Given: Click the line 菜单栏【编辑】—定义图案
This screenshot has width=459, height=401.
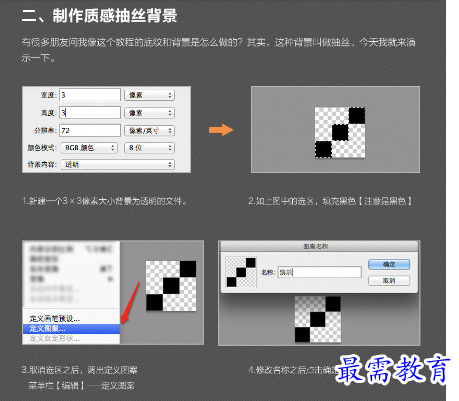Looking at the screenshot, I should coord(81,386).
